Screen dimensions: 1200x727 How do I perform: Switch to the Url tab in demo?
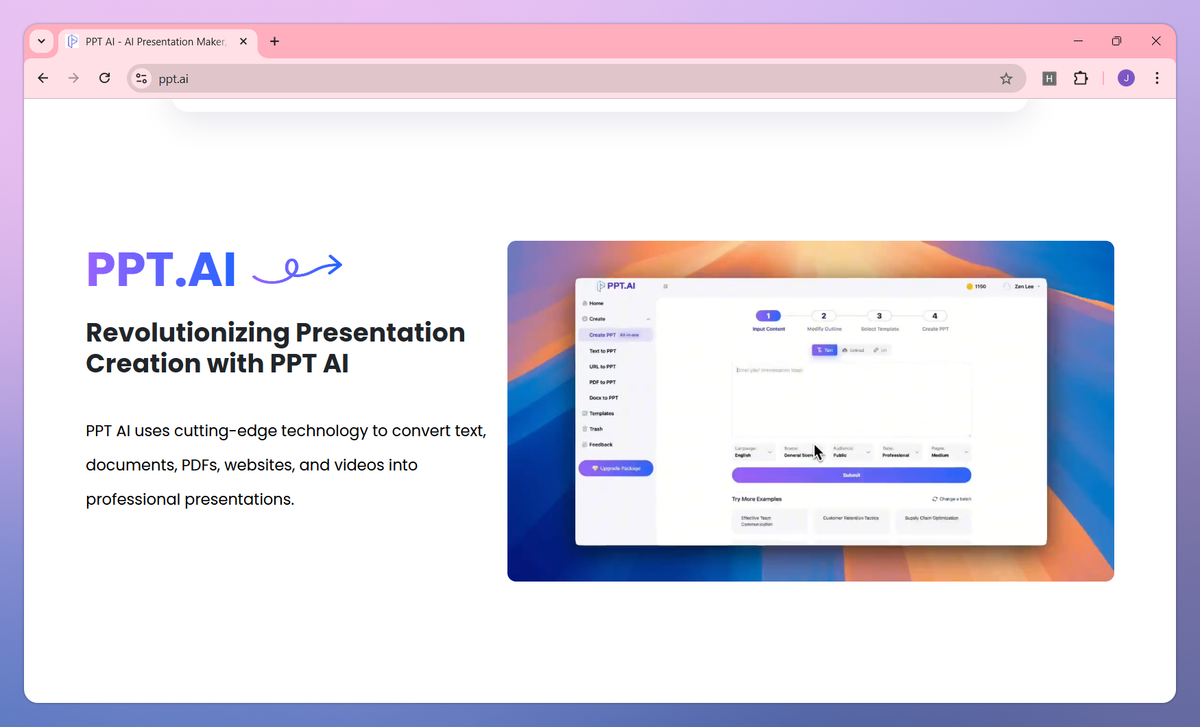(x=879, y=350)
